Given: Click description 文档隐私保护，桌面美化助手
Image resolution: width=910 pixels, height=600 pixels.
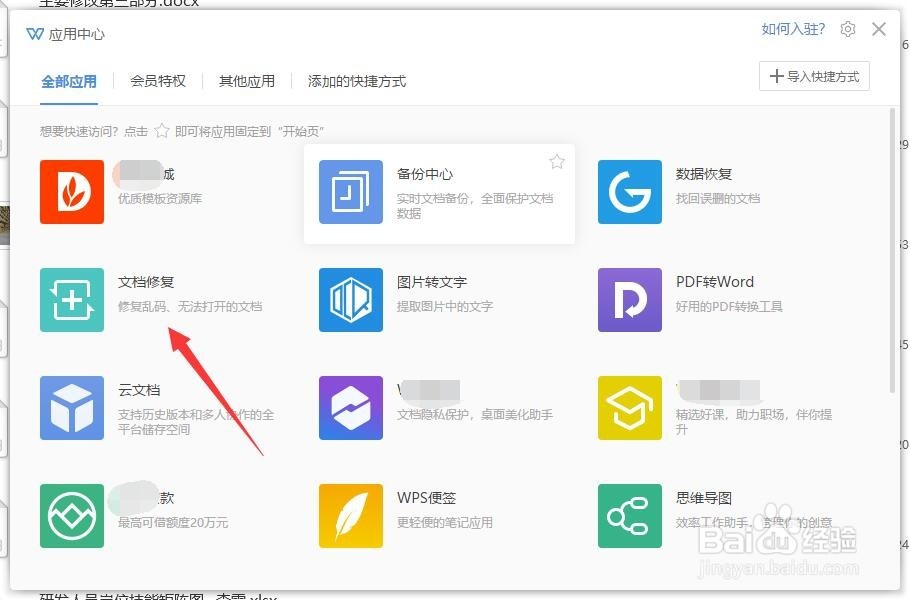Looking at the screenshot, I should [x=475, y=414].
